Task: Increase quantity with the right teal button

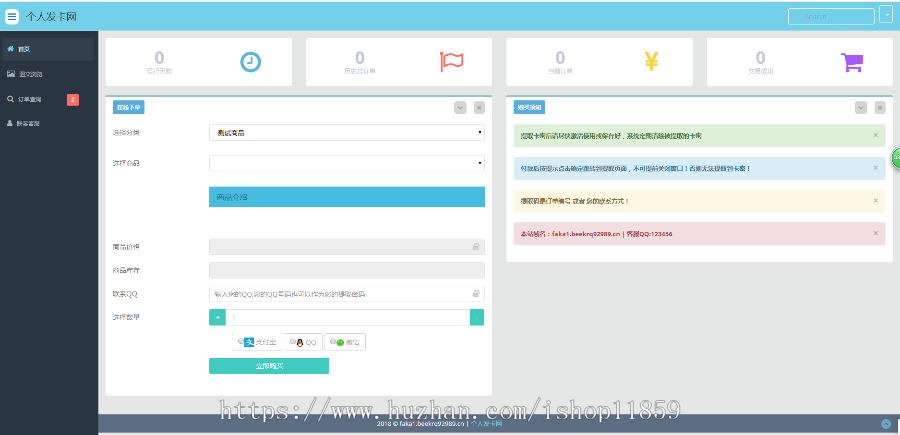Action: [477, 317]
